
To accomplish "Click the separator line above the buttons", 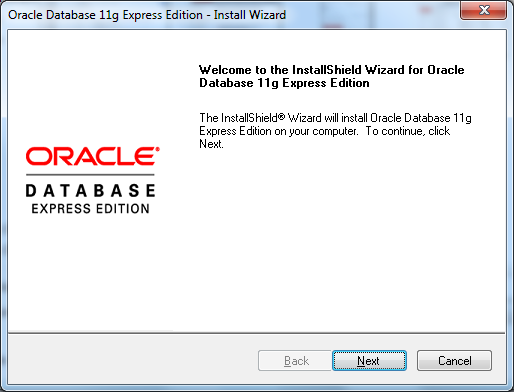I will click(257, 333).
